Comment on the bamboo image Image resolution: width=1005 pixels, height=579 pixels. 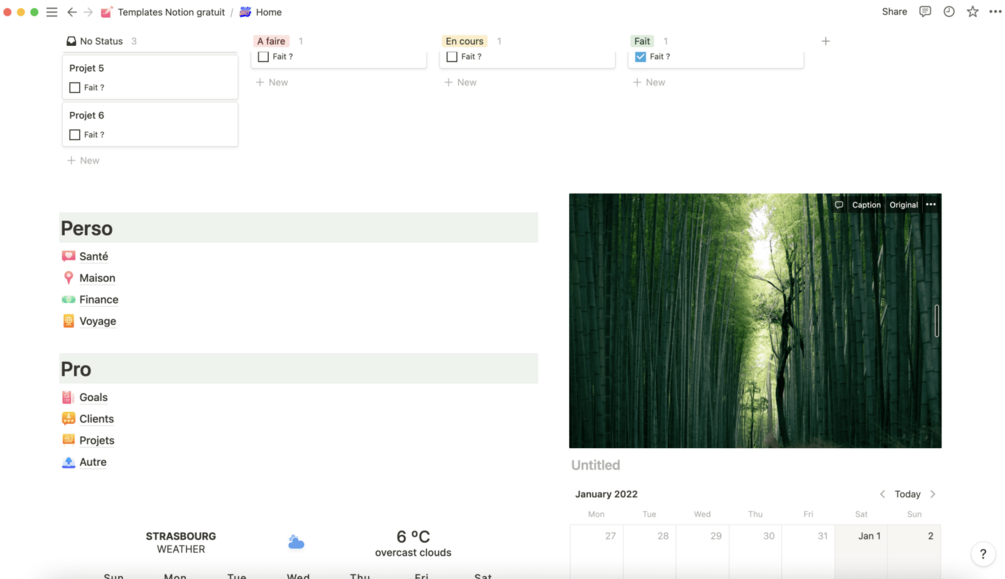[x=838, y=205]
